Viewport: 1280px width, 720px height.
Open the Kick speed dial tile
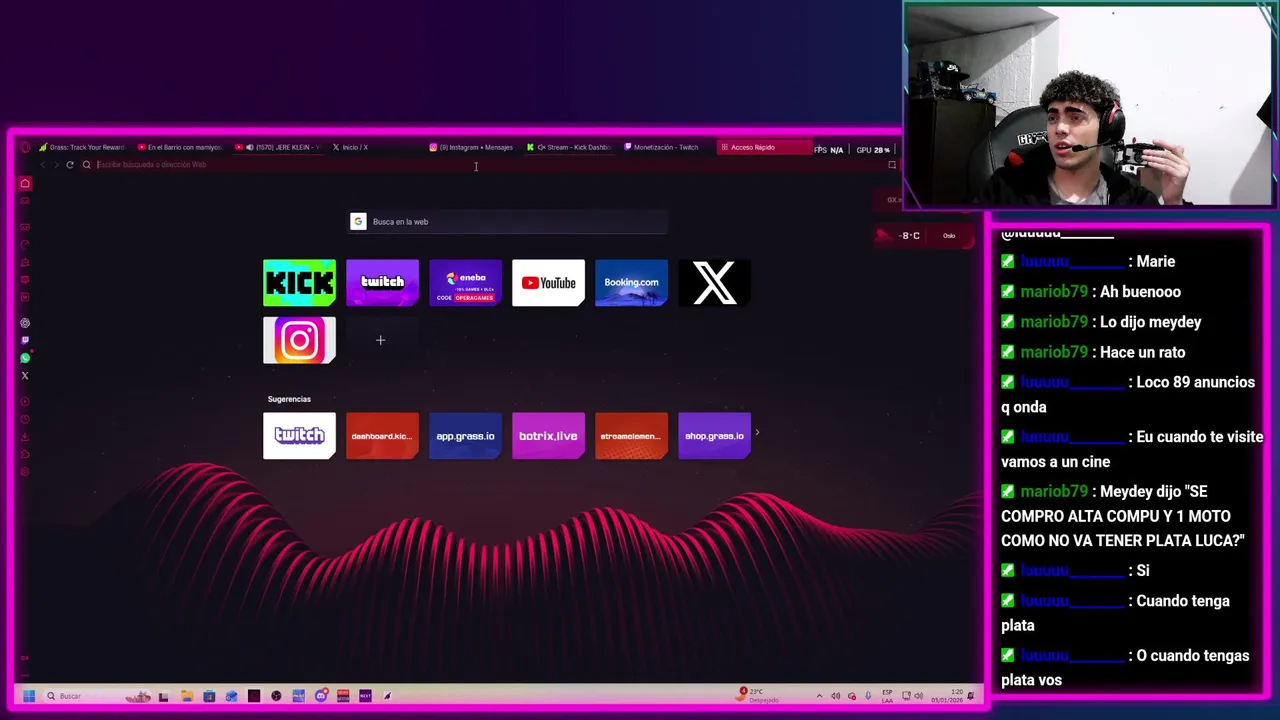(x=299, y=283)
